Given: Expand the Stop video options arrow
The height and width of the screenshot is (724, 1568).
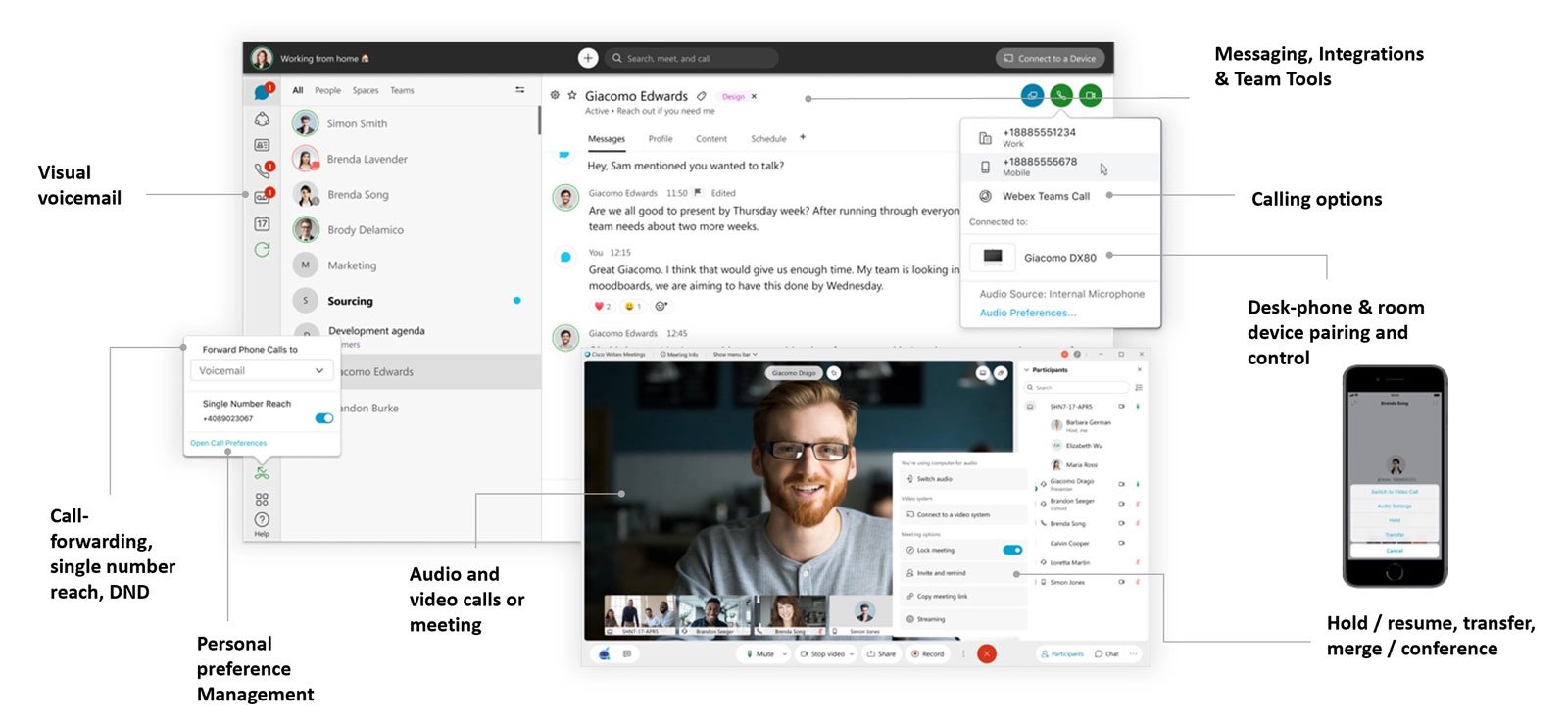Looking at the screenshot, I should pyautogui.click(x=852, y=654).
